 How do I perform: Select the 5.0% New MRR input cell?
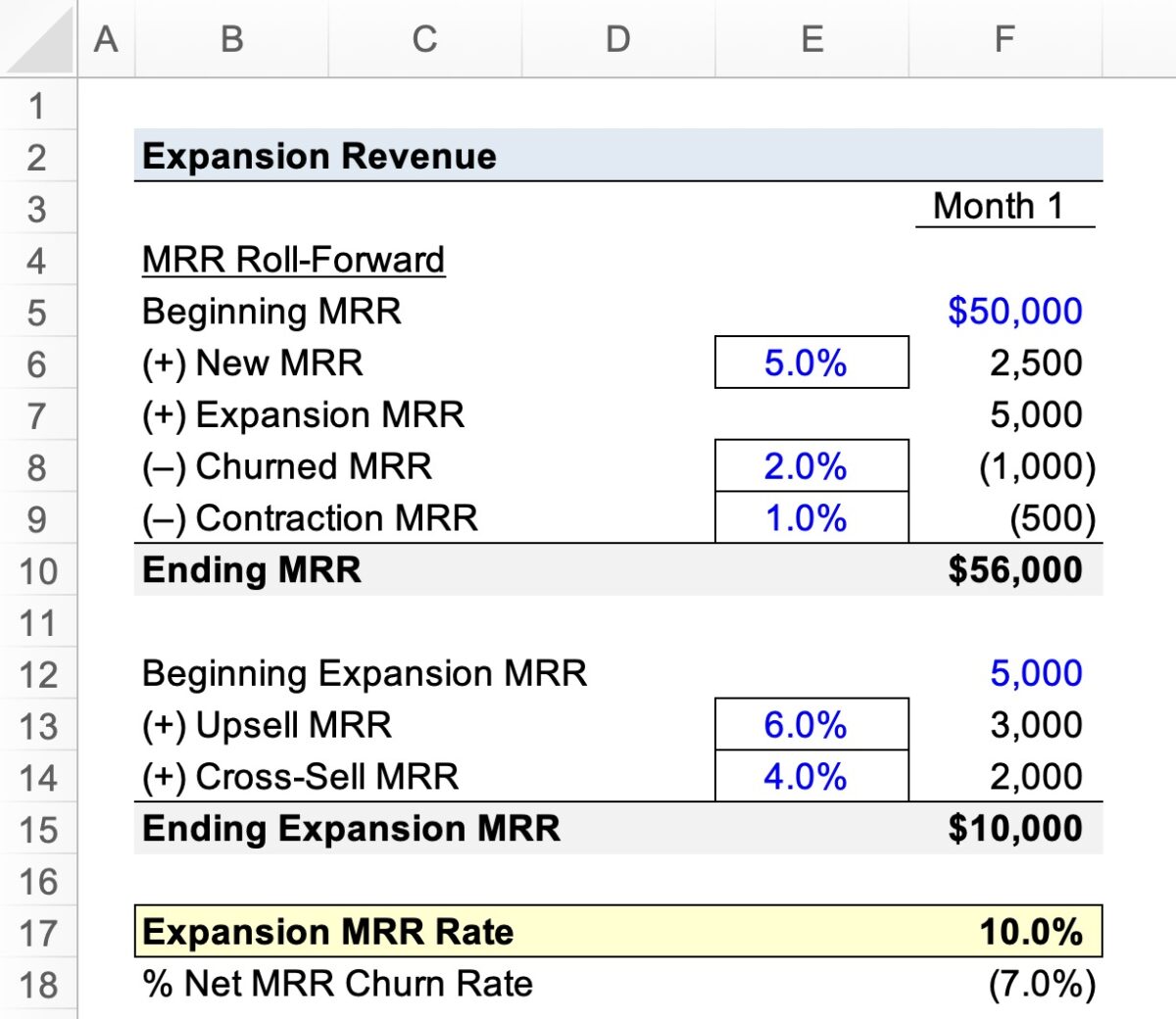[x=811, y=363]
